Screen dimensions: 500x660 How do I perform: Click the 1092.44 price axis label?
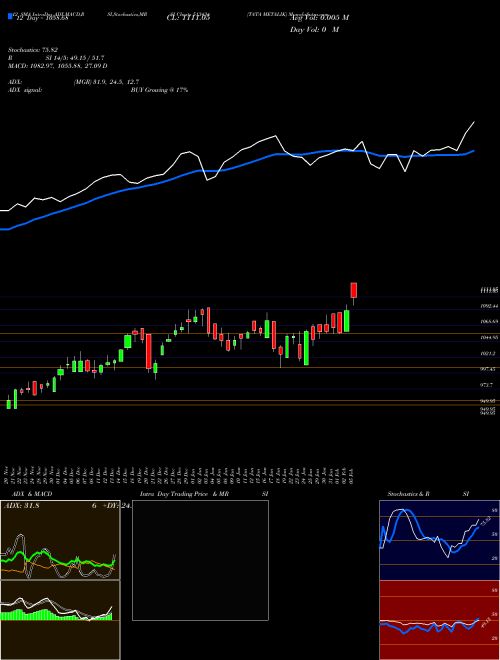tap(489, 306)
